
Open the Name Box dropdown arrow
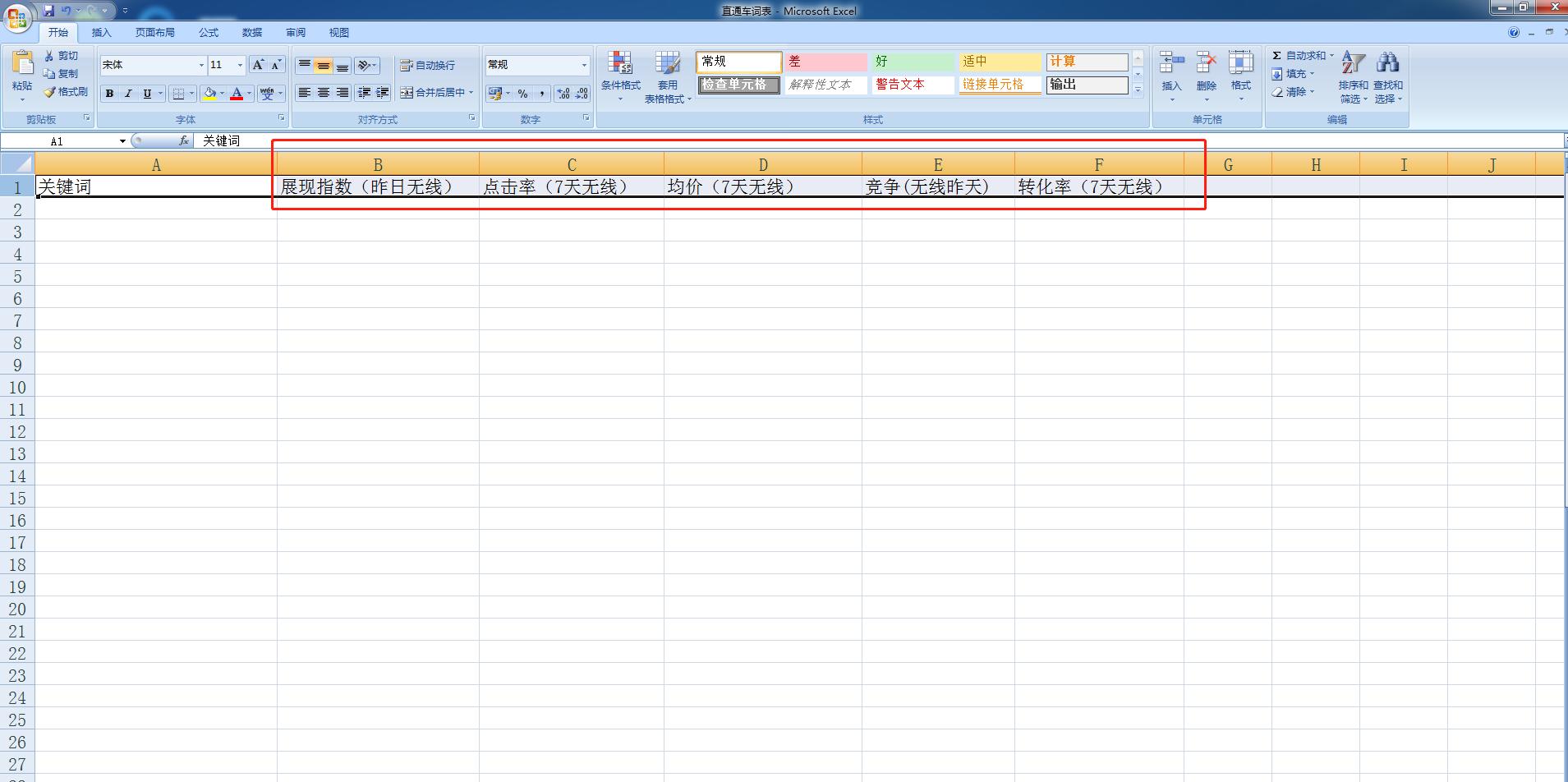pos(122,141)
